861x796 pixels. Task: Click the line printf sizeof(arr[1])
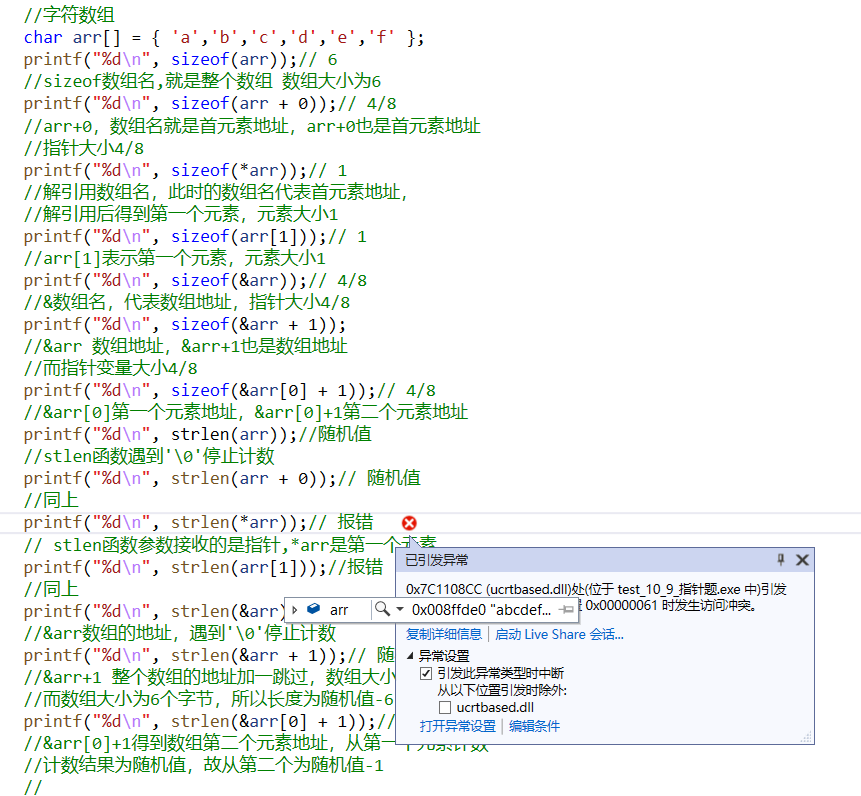(x=195, y=237)
